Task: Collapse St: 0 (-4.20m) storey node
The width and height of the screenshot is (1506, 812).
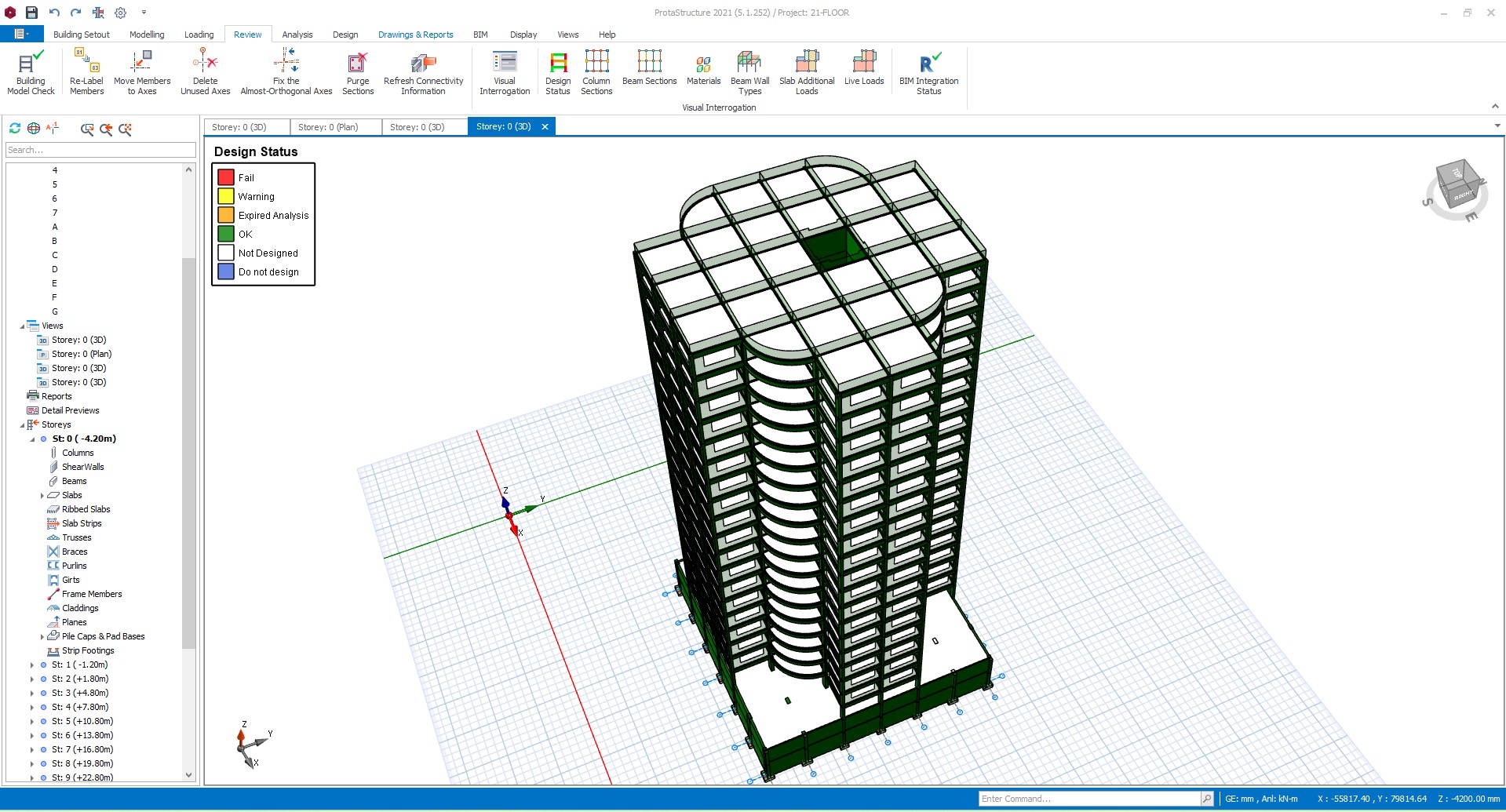Action: 32,439
